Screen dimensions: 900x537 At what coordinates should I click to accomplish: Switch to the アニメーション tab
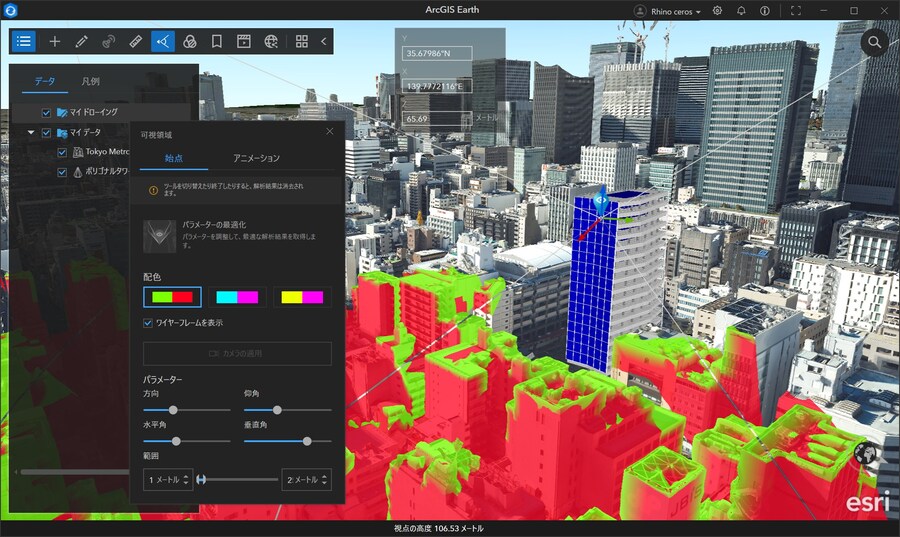click(x=256, y=158)
